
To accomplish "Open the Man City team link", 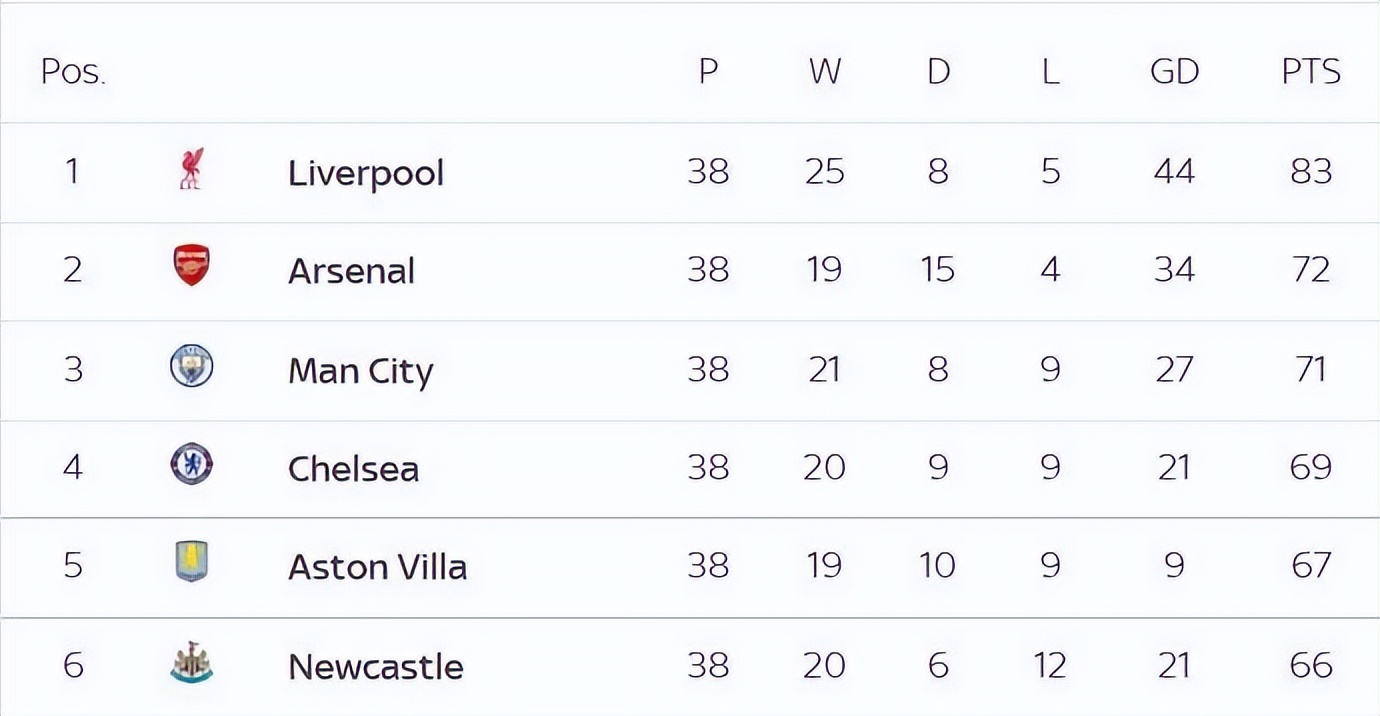I will coord(360,372).
